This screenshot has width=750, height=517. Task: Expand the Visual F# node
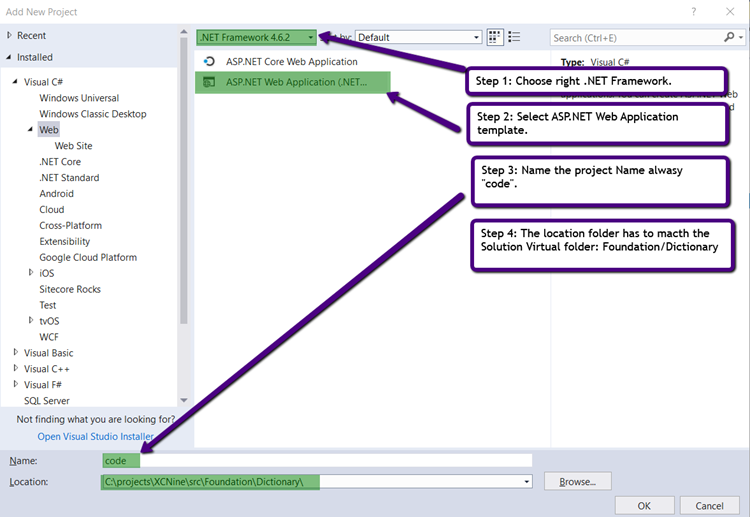pyautogui.click(x=16, y=384)
